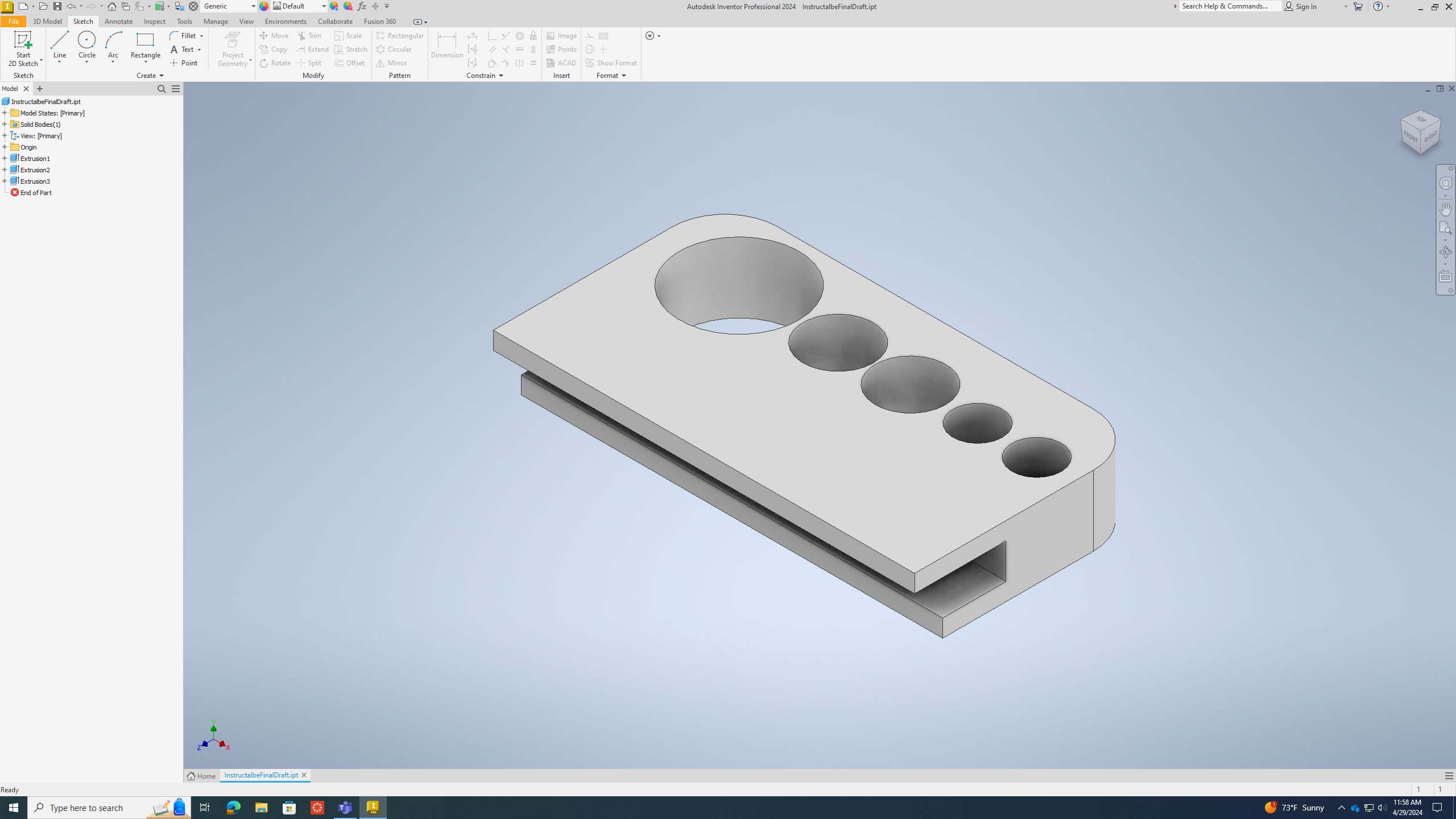Select End of Part marker

31,192
